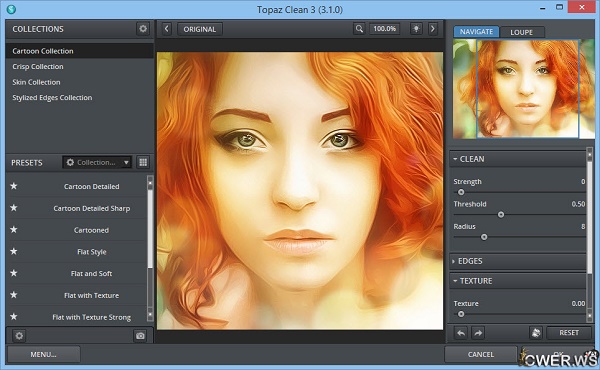Click the 100.0% zoom field
600x370 pixels.
click(385, 29)
